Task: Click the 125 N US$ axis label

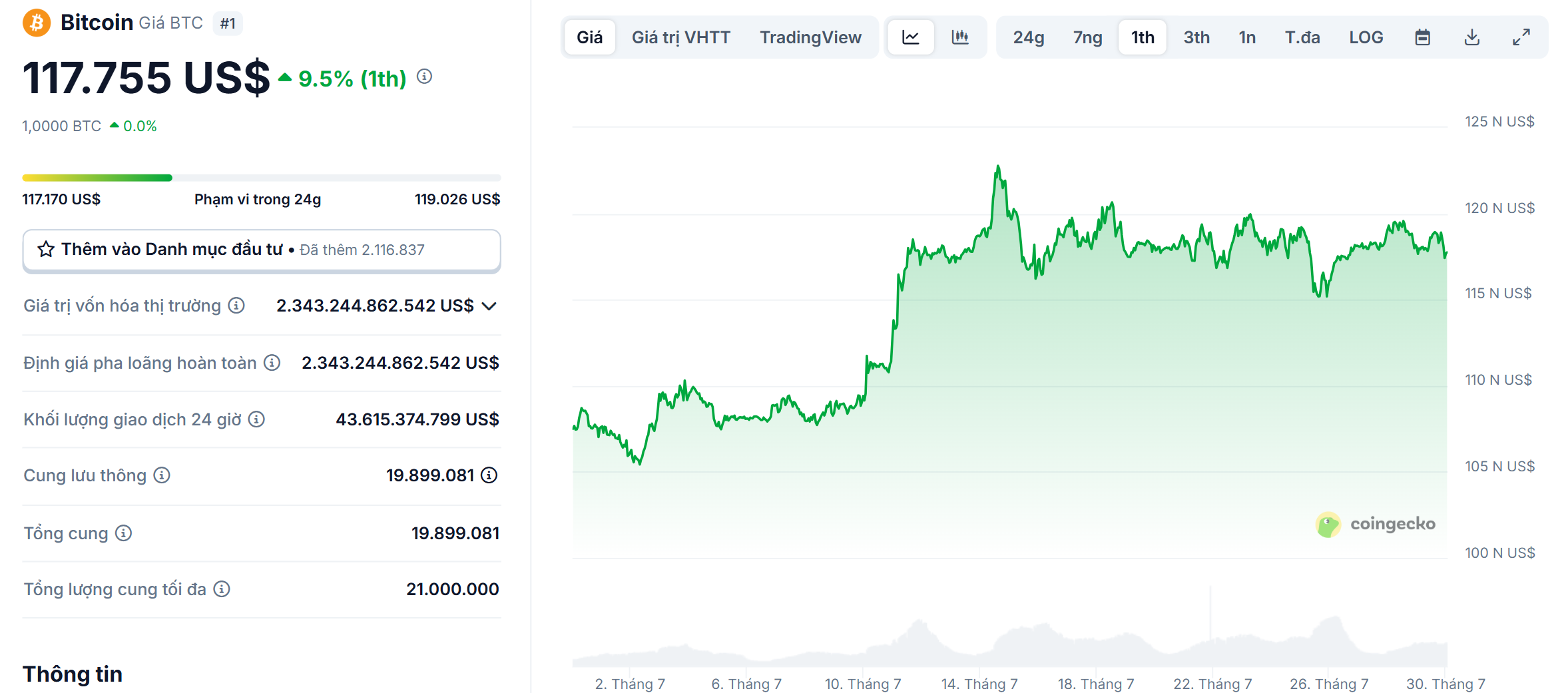Action: coord(1499,121)
